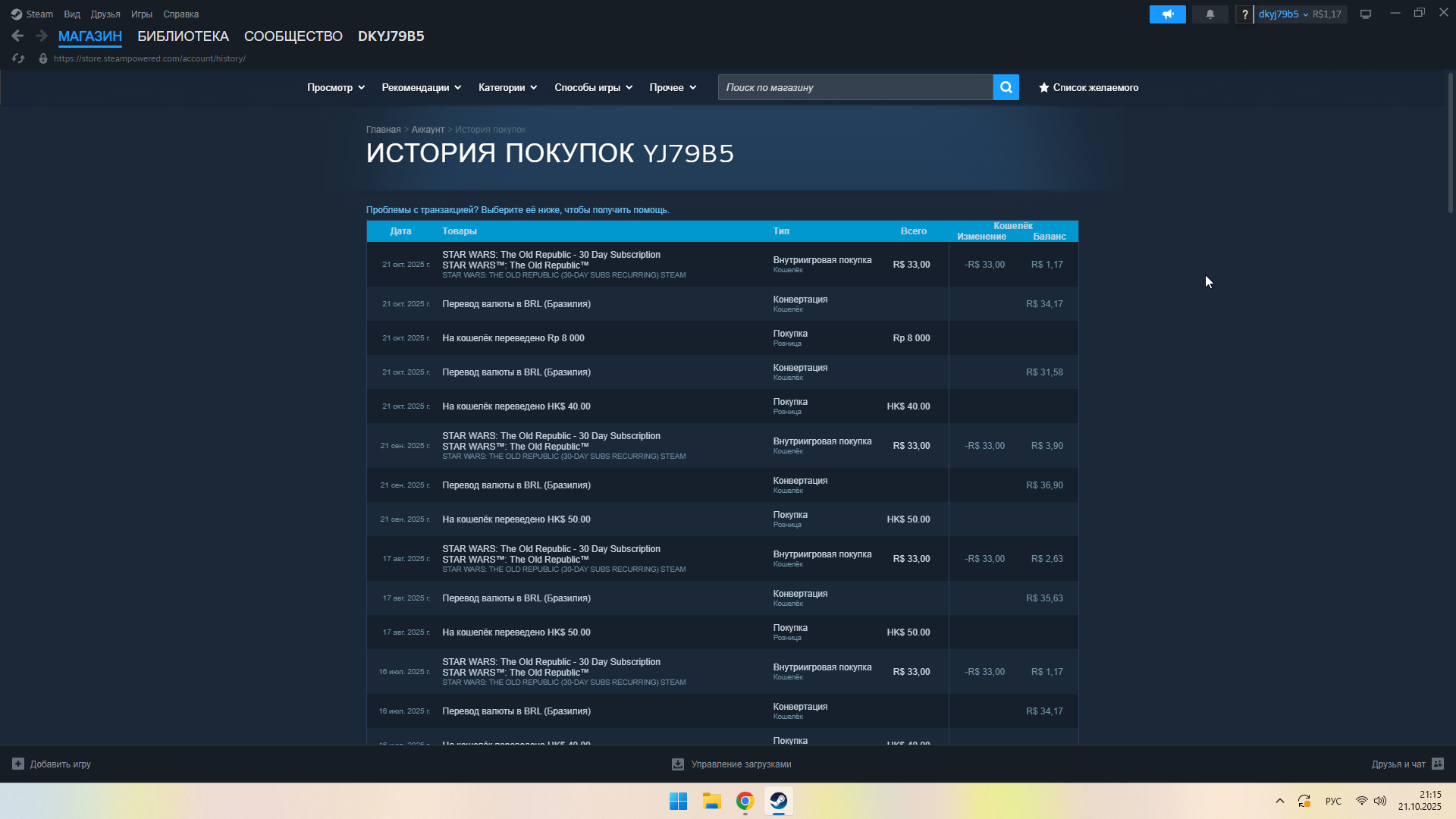Expand the Категории dropdown menu
Screen dimensions: 1456x819
(x=507, y=87)
